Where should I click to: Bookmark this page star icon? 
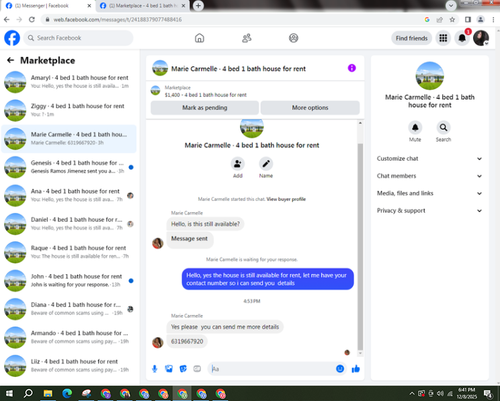click(452, 20)
